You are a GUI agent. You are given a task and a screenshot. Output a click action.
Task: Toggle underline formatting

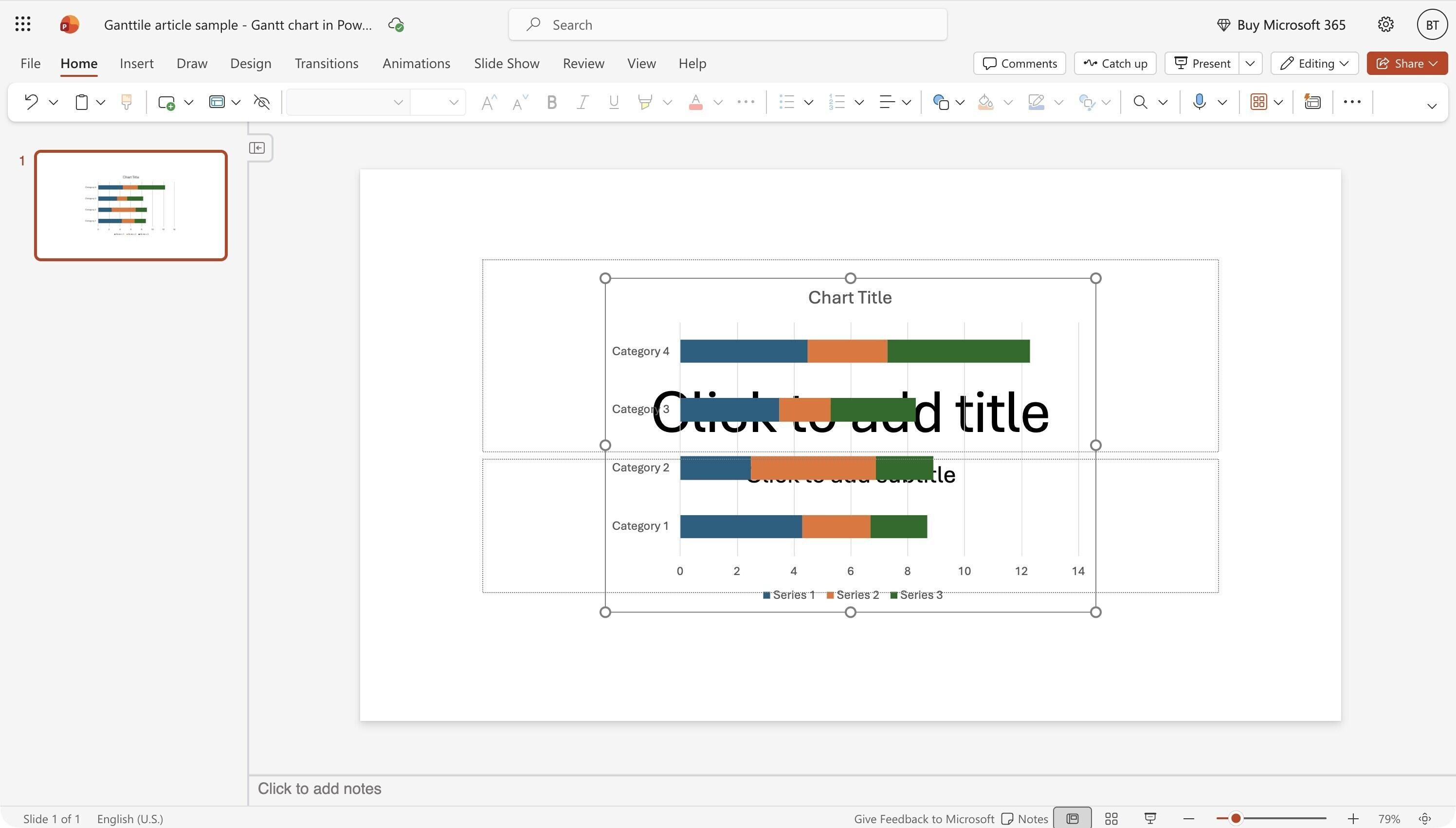tap(614, 102)
